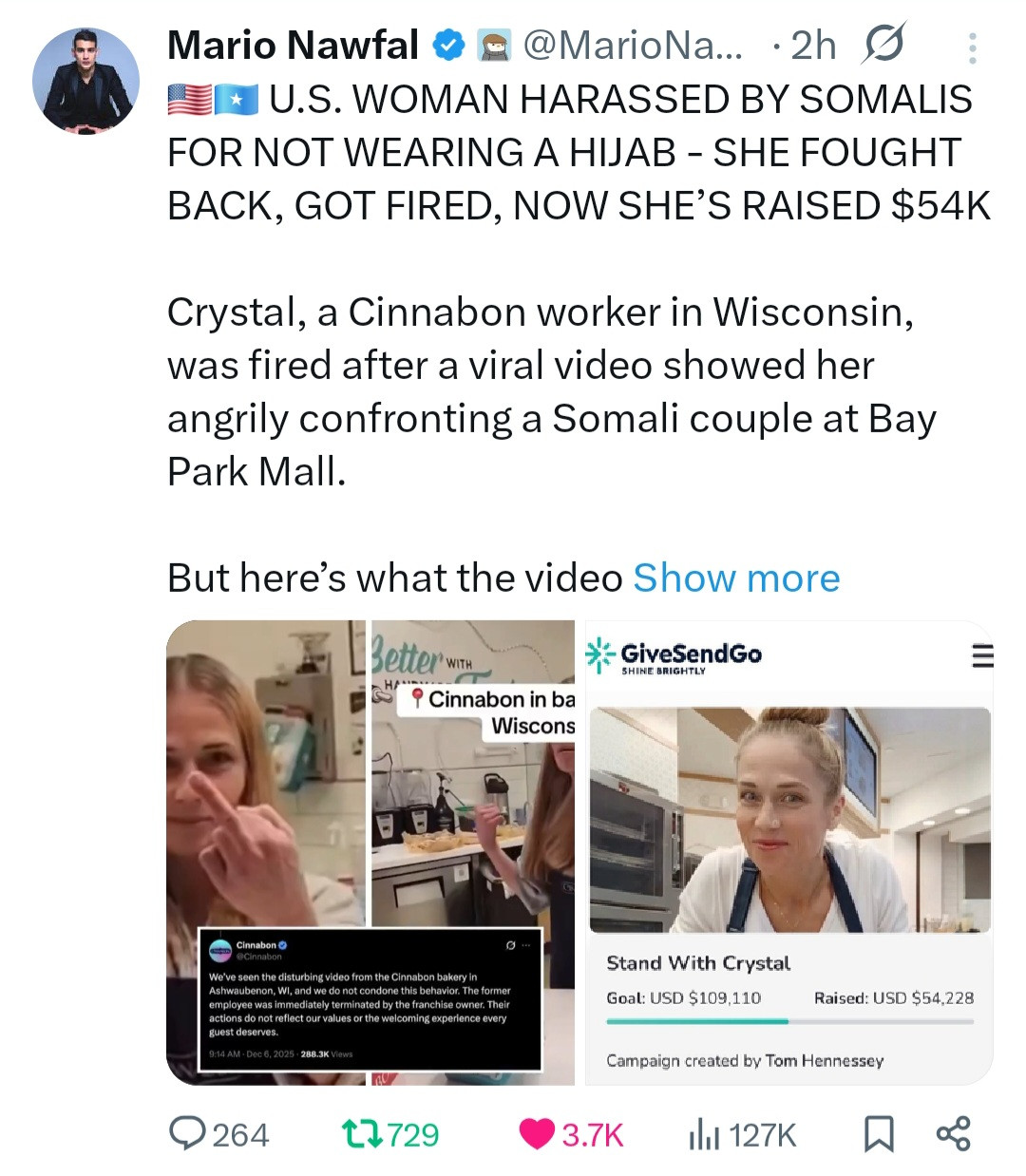Tap the blue verified checkmark badge
Screen dimensions: 1026x1176
coord(448,45)
